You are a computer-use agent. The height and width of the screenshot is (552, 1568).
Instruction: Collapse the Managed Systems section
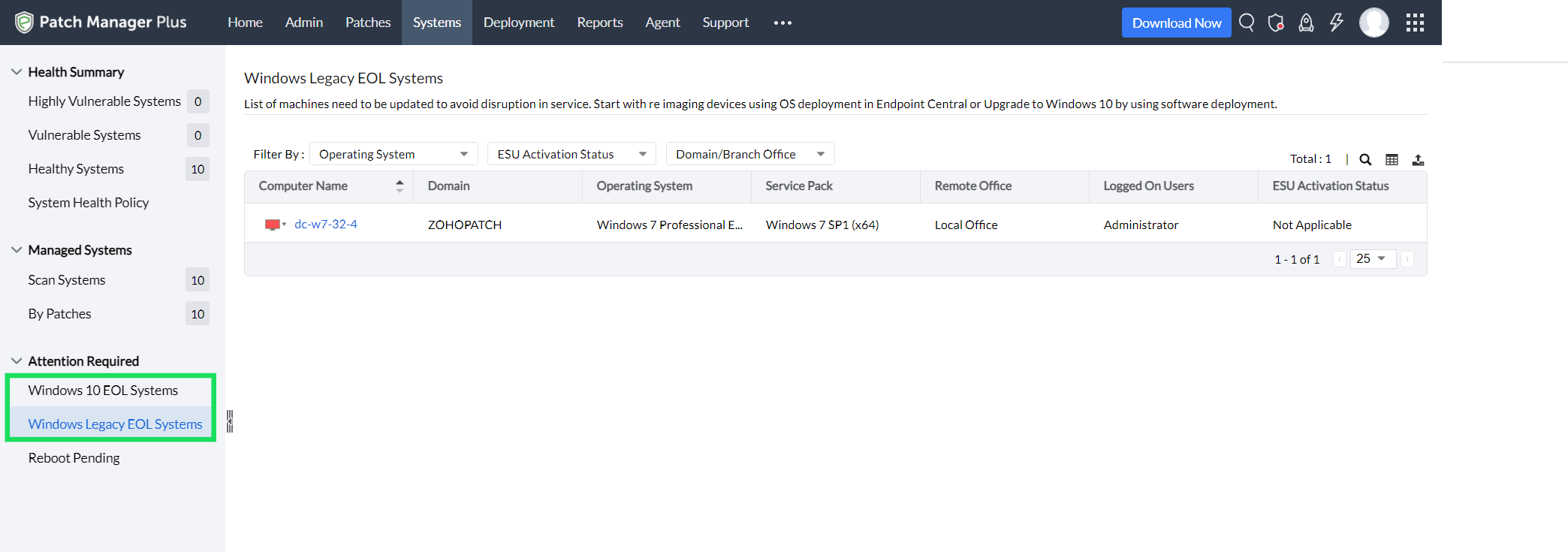point(17,250)
